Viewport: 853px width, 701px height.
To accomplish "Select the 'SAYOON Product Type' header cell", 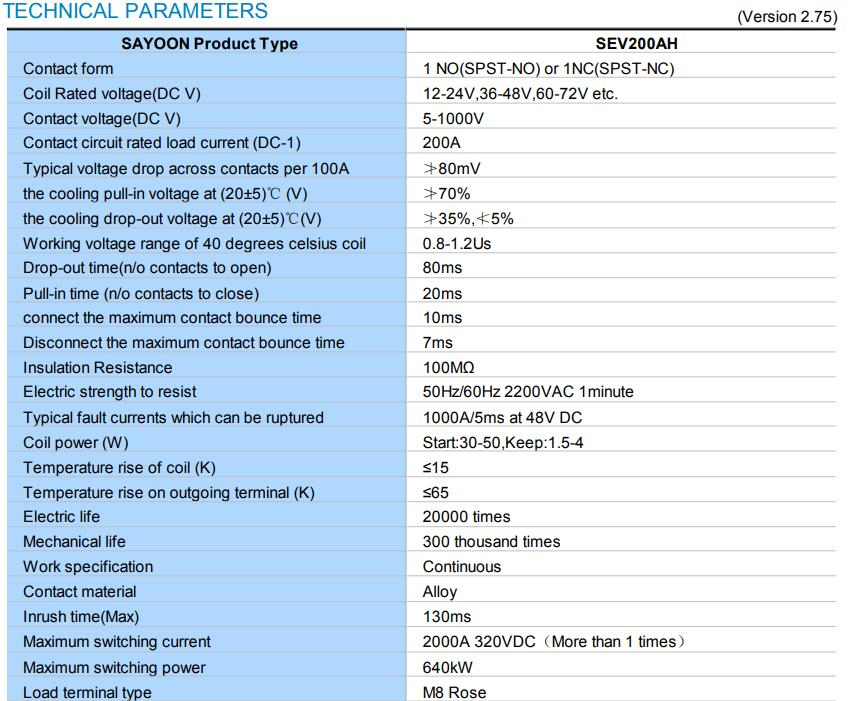I will tap(209, 44).
